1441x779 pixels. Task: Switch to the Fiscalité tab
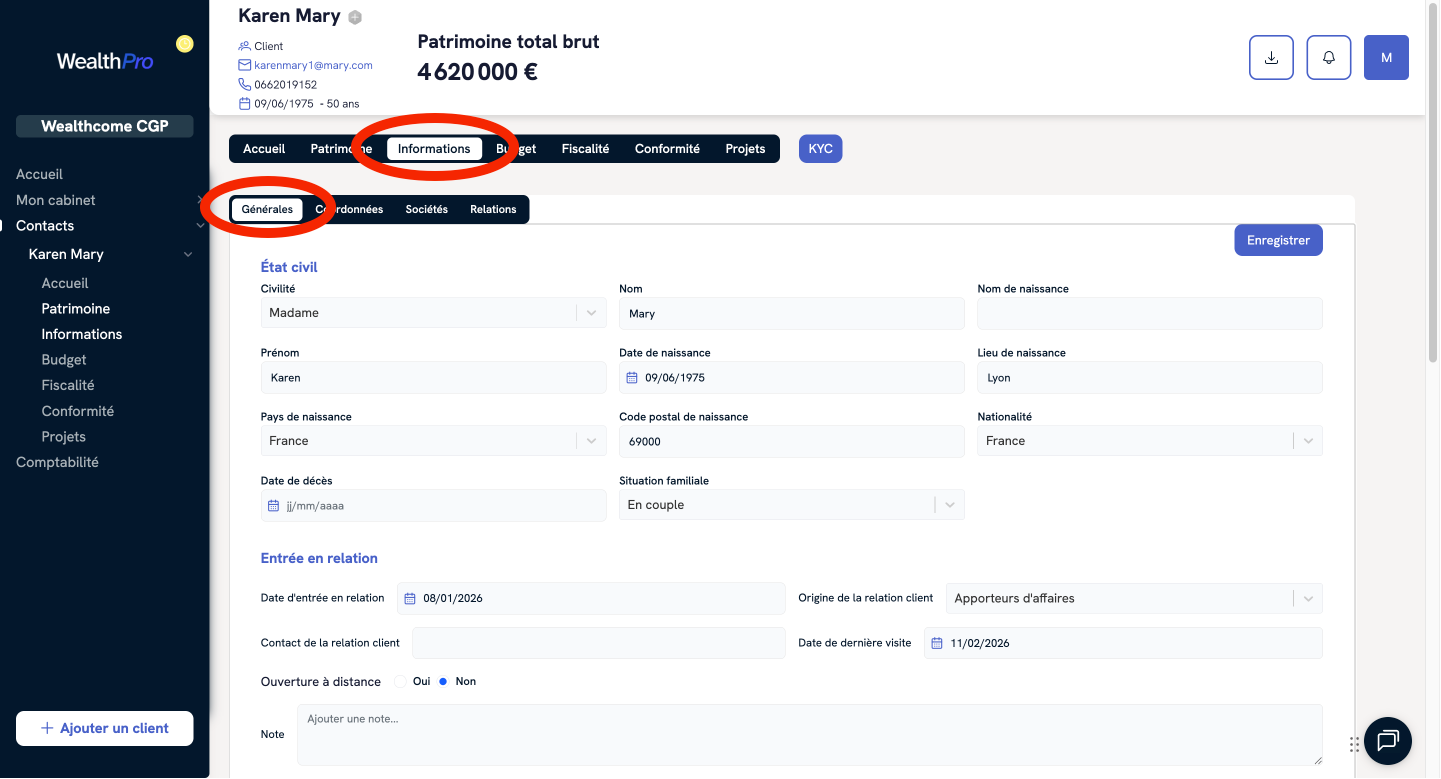click(585, 149)
